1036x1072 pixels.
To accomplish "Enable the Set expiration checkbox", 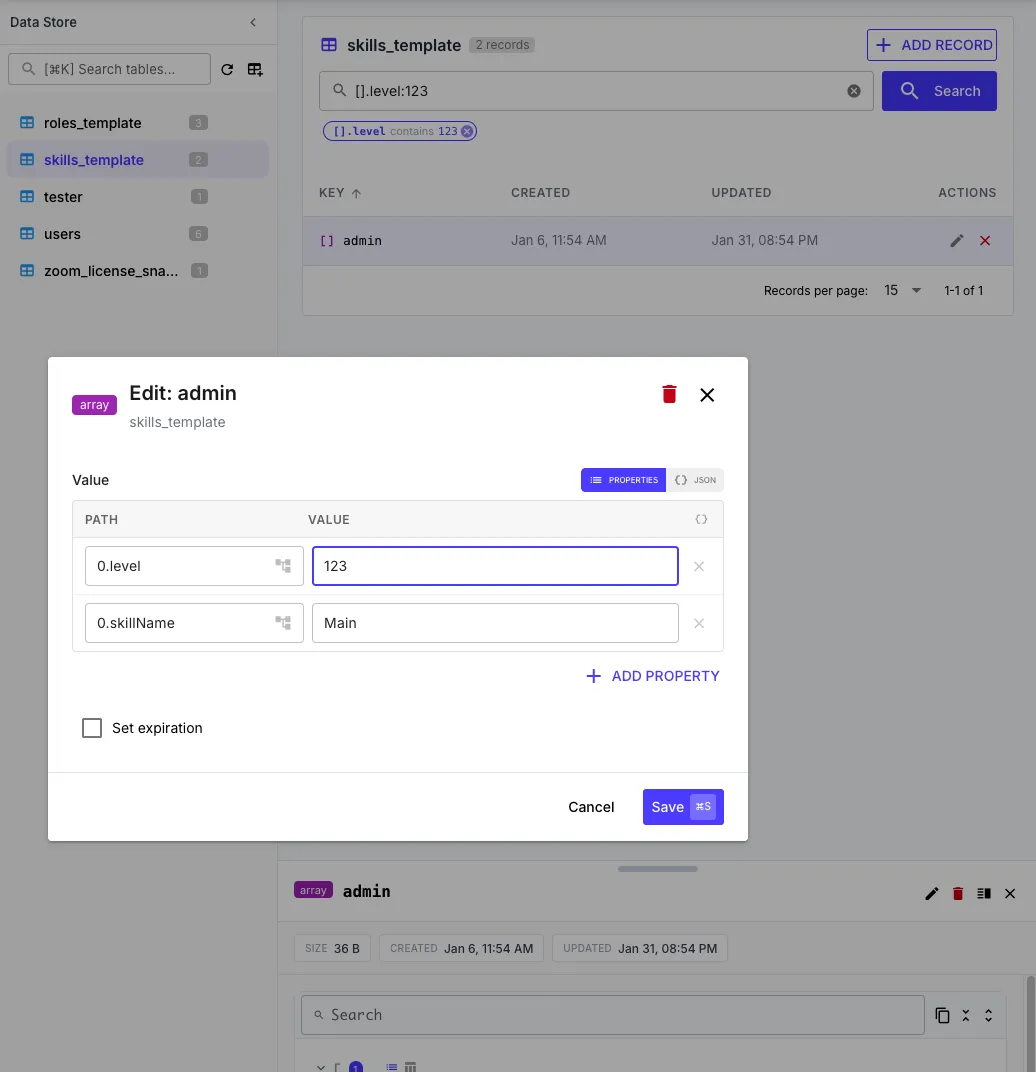I will pos(92,728).
